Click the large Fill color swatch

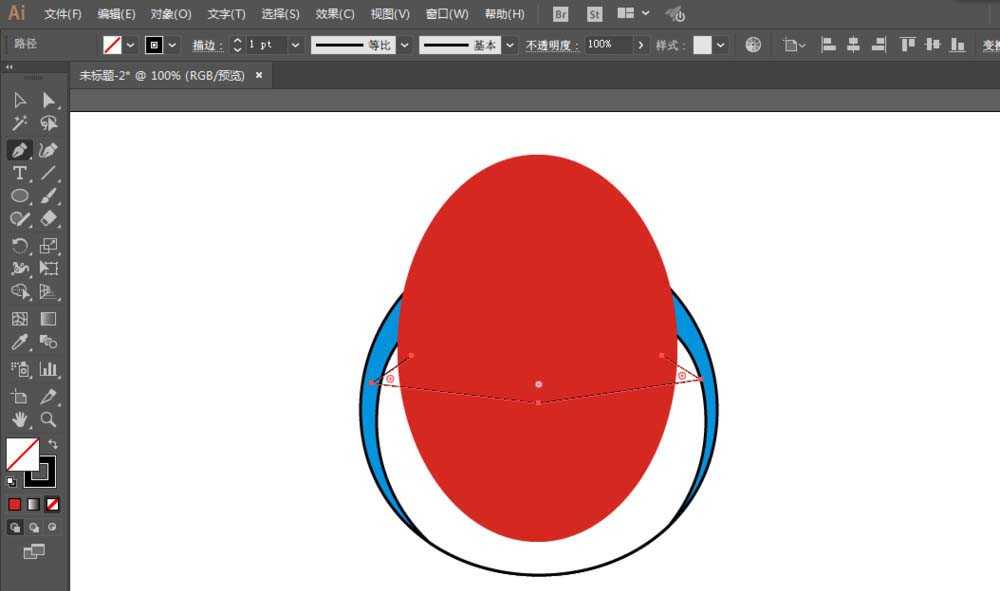pyautogui.click(x=22, y=455)
